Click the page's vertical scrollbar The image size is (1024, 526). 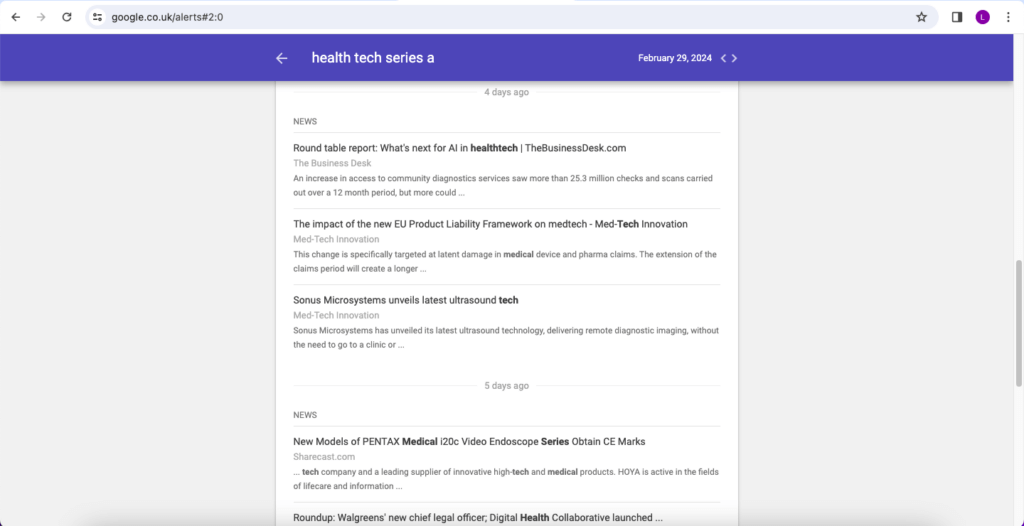pos(1018,320)
